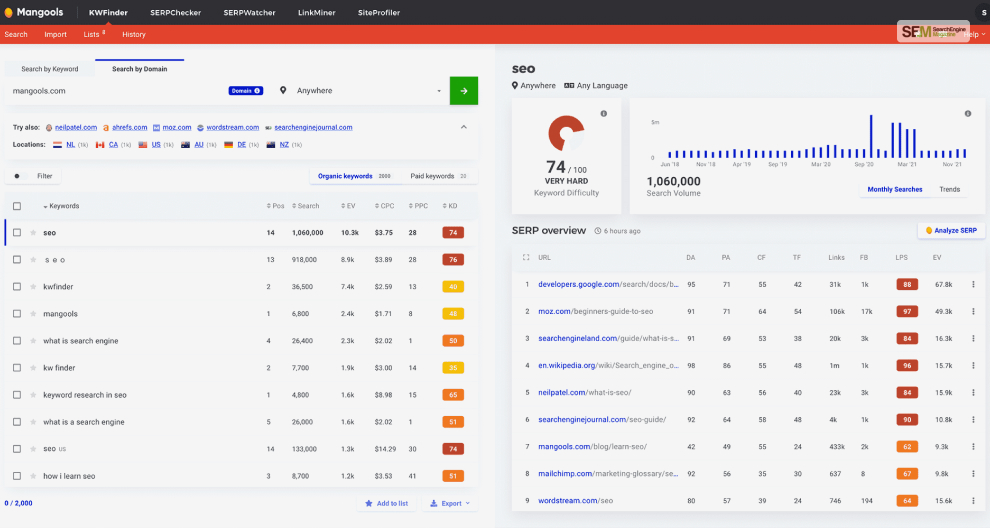Open the Help dropdown menu

point(975,35)
